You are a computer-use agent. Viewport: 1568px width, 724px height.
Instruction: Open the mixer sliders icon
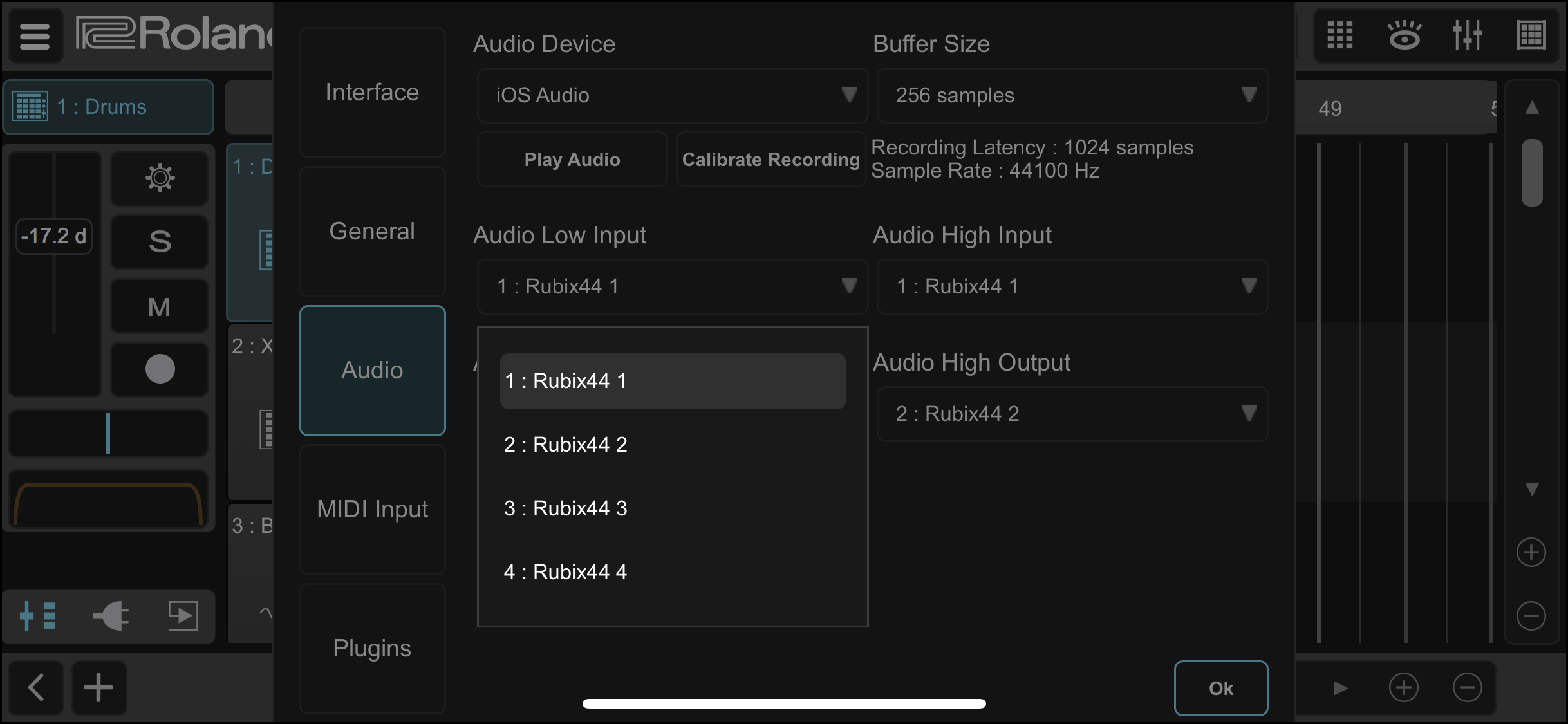pos(1468,35)
